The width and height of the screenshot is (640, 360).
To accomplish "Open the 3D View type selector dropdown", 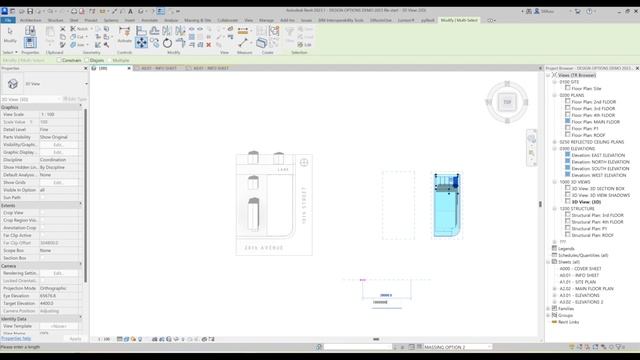I will point(86,84).
